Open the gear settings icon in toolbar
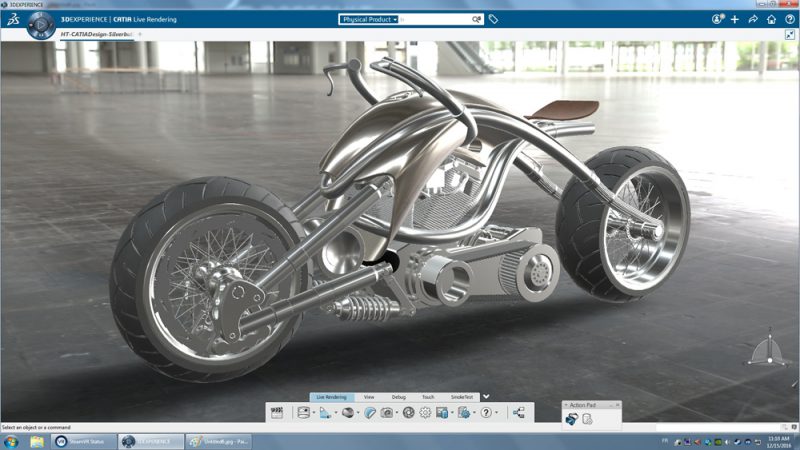The width and height of the screenshot is (800, 450). pyautogui.click(x=425, y=413)
